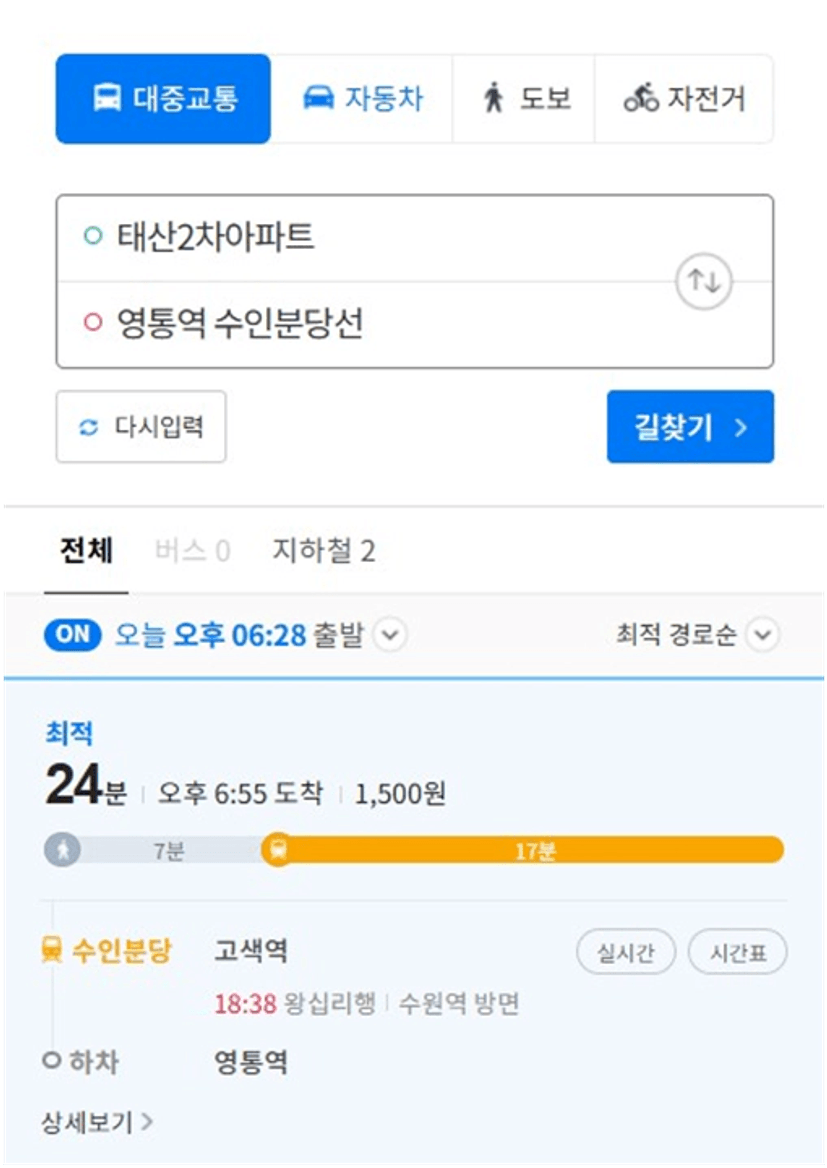Click the 실시간 real-time button
827x1168 pixels.
point(626,952)
